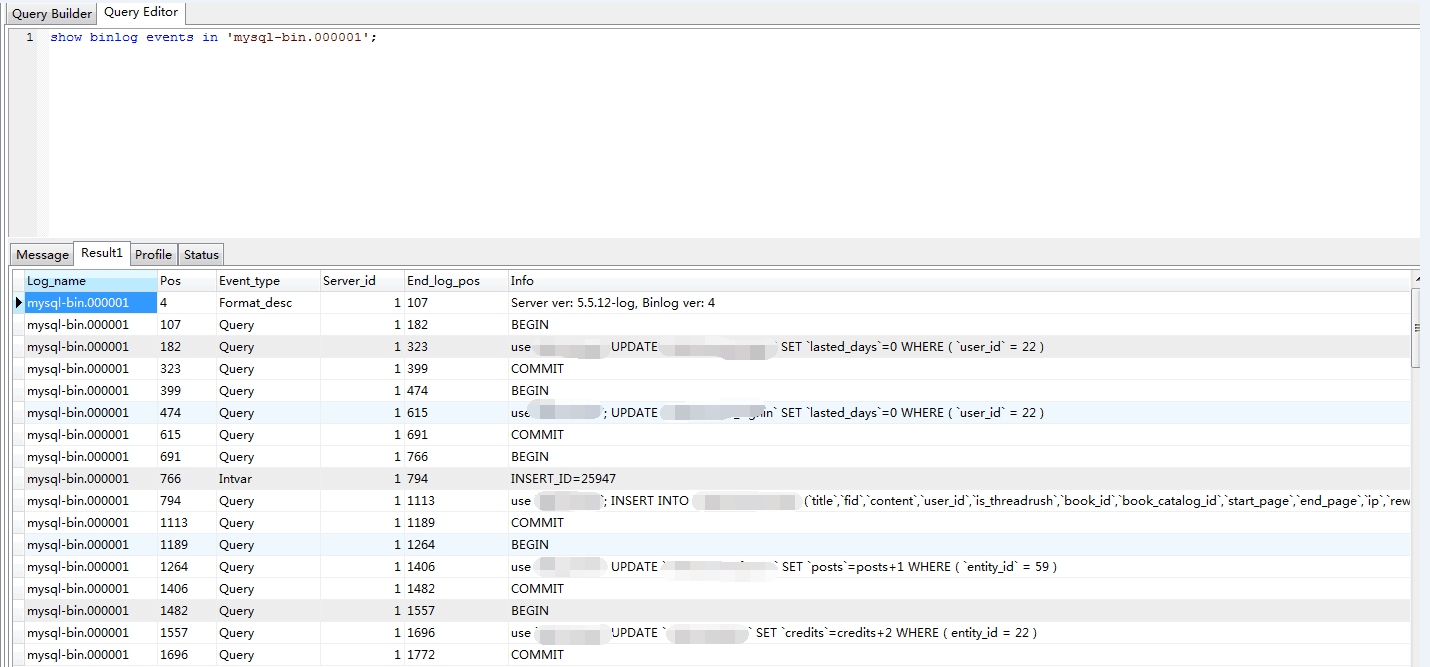Click into the SQL query editor text
1430x667 pixels.
click(x=214, y=37)
